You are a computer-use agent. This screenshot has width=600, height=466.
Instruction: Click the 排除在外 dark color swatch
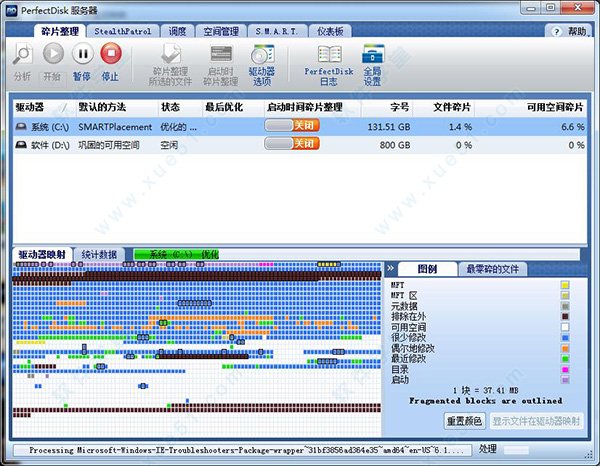pos(565,316)
